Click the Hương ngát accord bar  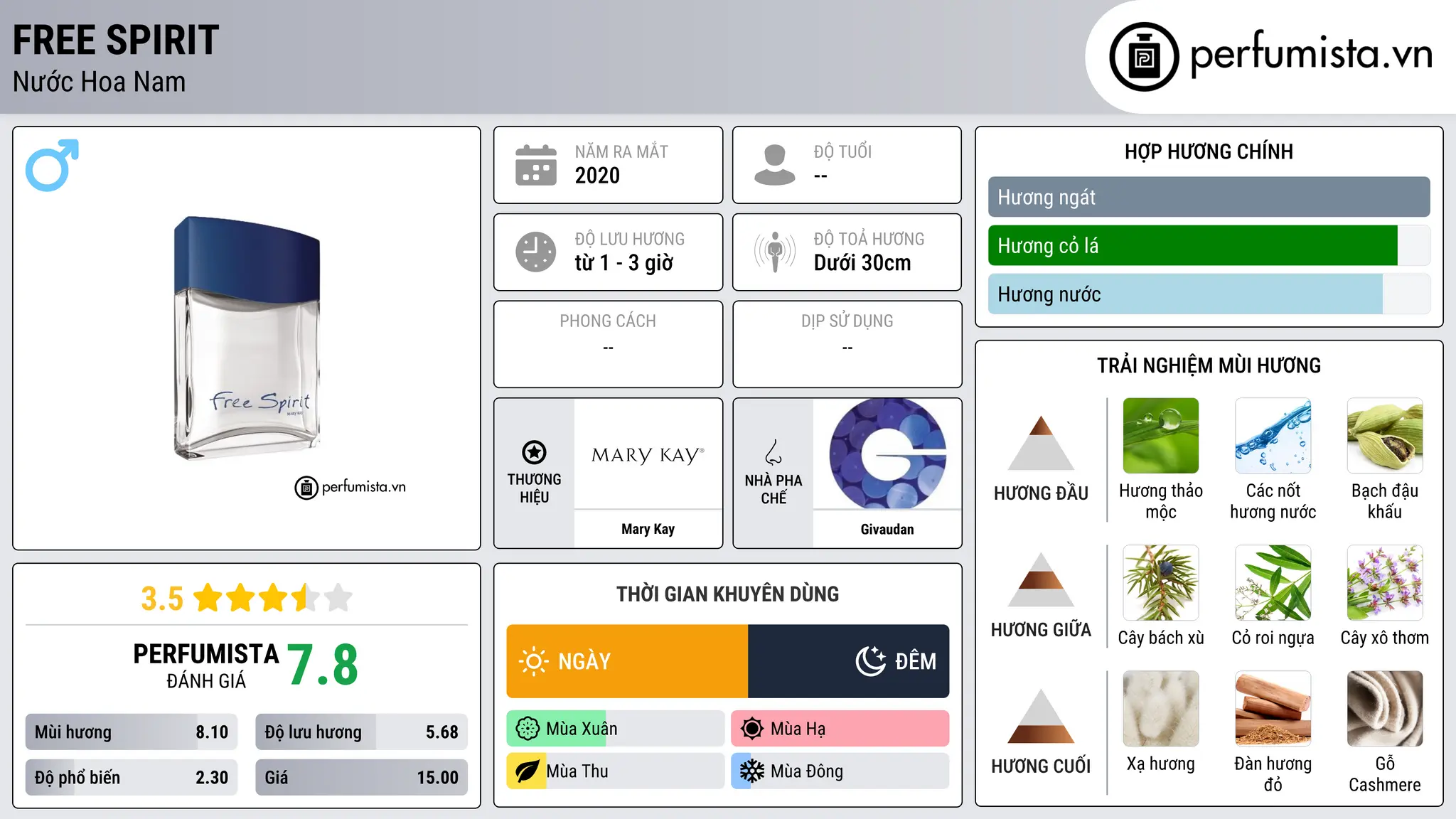1209,197
